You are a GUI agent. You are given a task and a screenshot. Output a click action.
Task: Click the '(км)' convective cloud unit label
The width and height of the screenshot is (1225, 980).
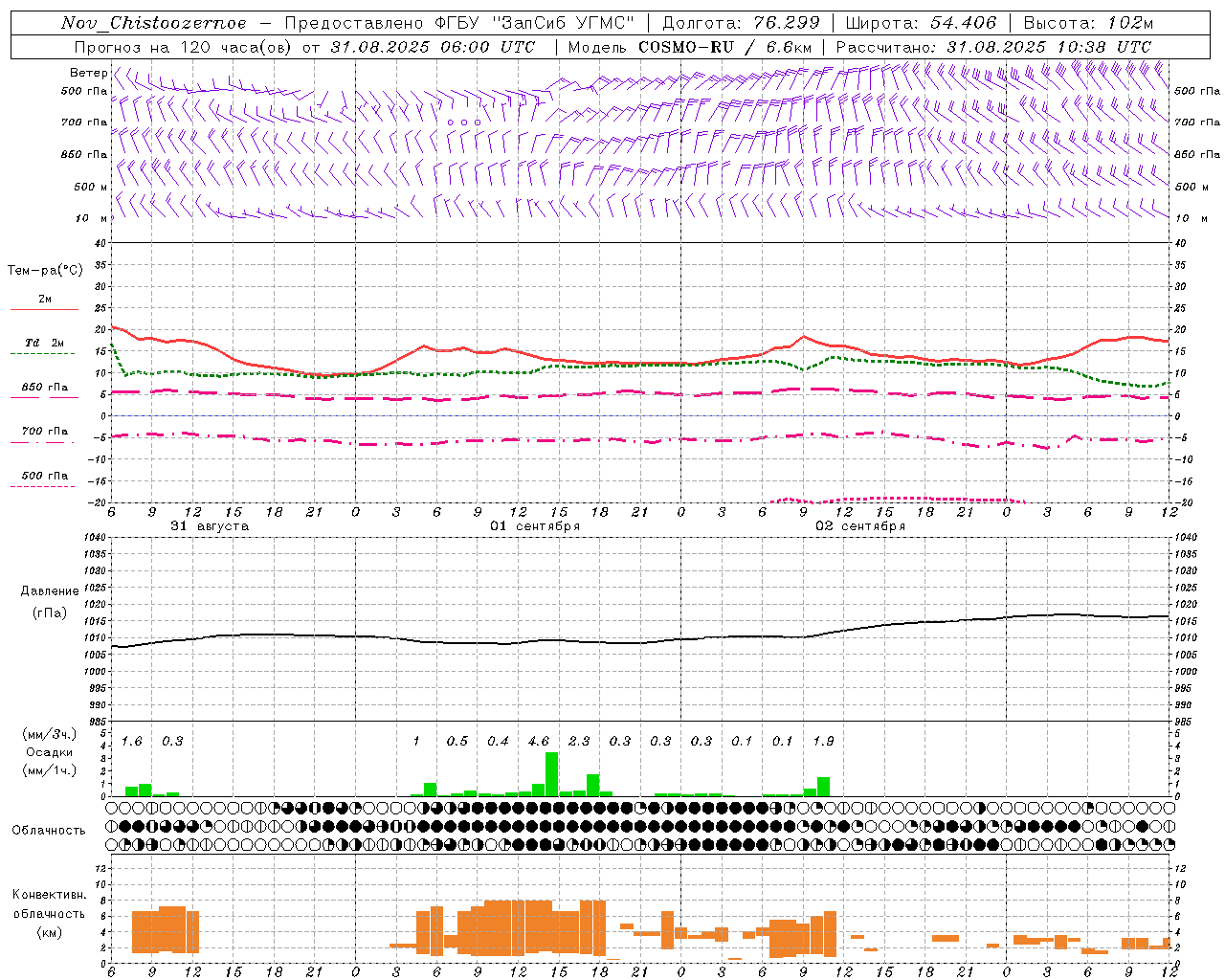49,932
